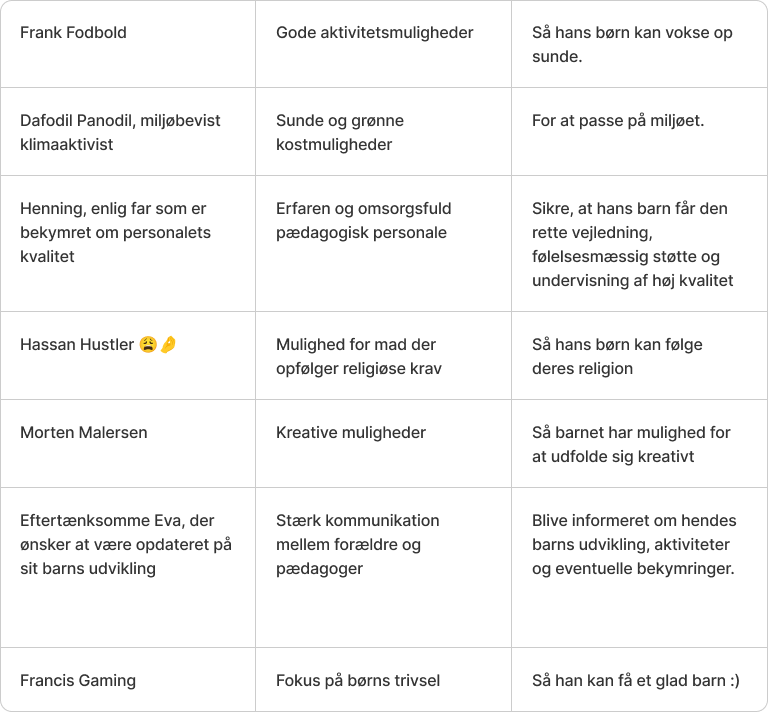Screen dimensions: 768x712
Task: Select the Kreative muligheder cell
Action: point(384,443)
